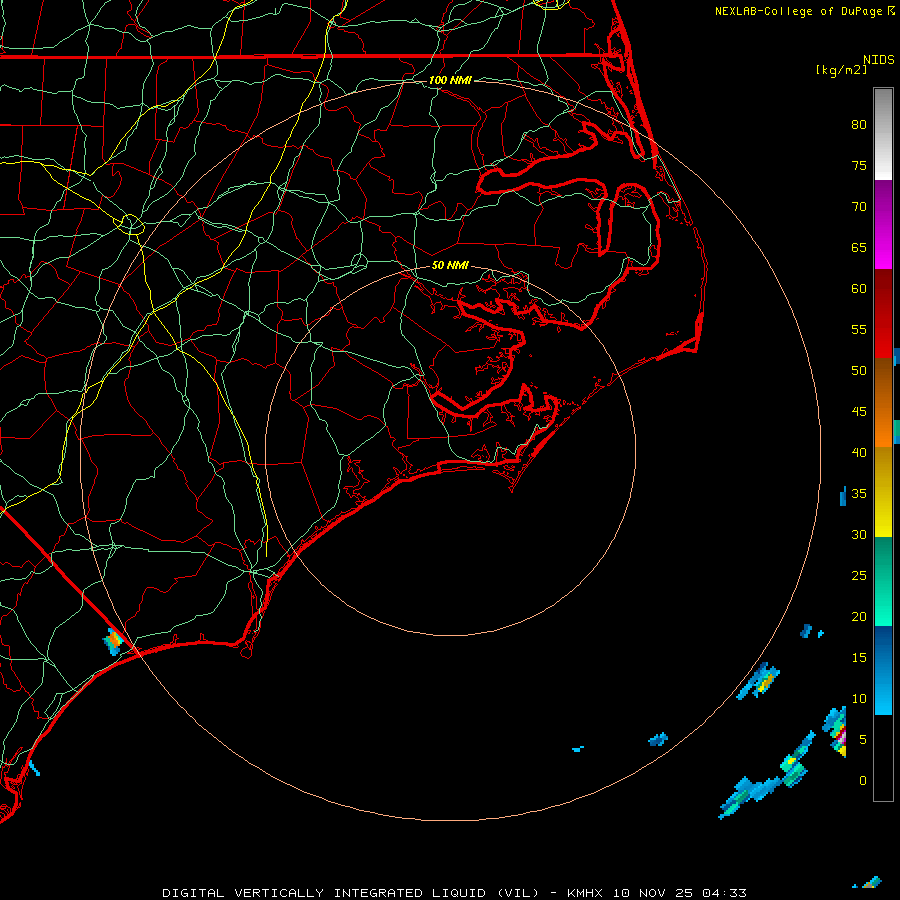The image size is (900, 900).
Task: Click the 0 value on the scale
Action: [863, 781]
